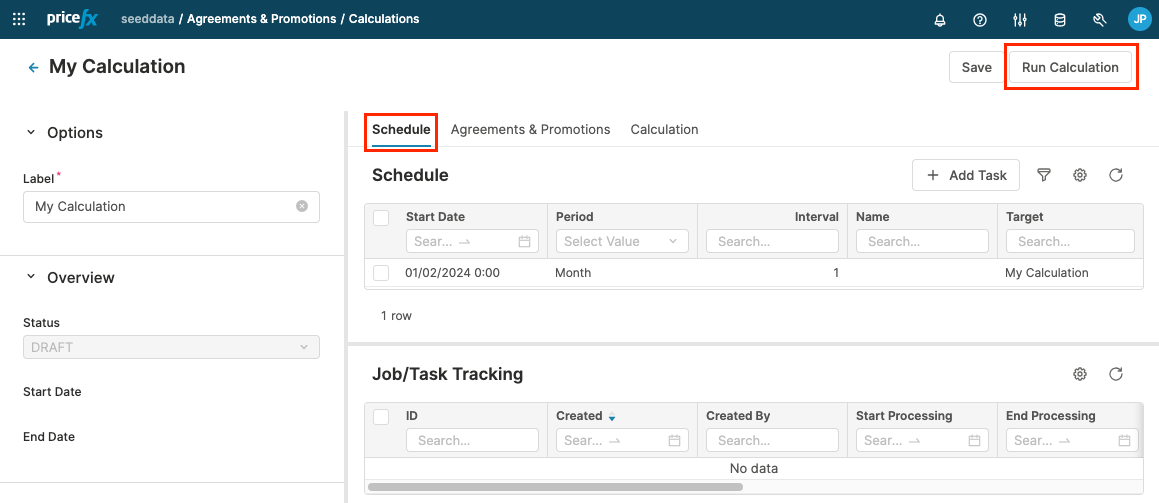1159x503 pixels.
Task: Collapse the Options section
Action: point(31,133)
